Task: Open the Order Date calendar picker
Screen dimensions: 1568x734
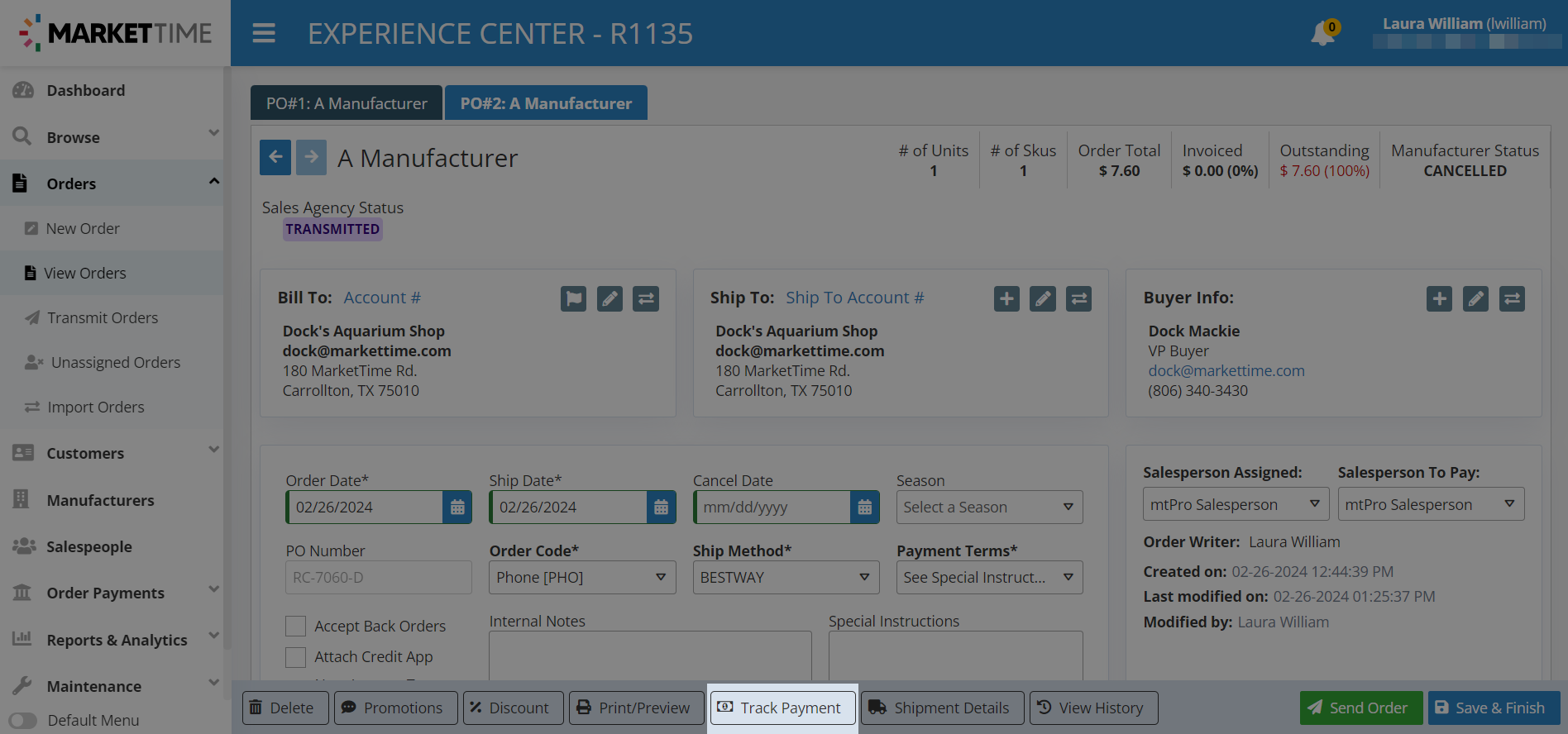Action: coord(457,508)
